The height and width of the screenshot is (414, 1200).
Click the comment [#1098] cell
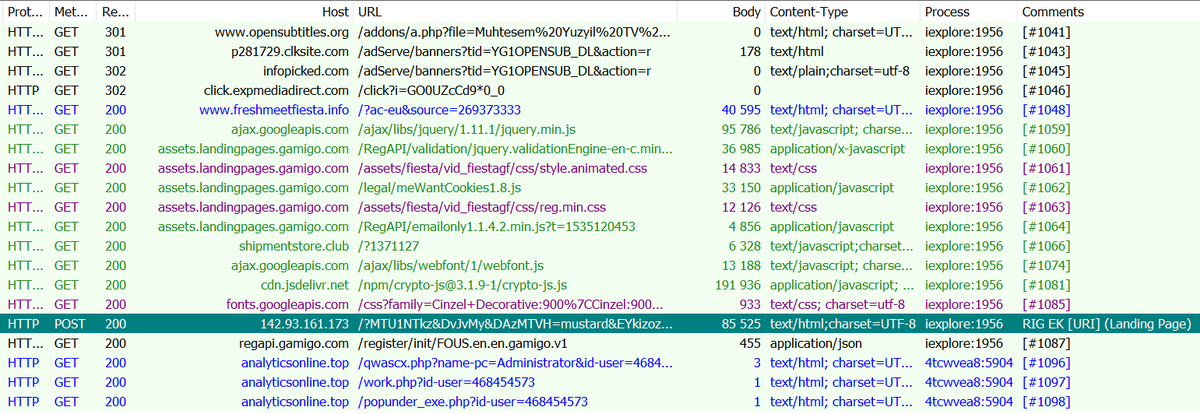click(x=1046, y=402)
